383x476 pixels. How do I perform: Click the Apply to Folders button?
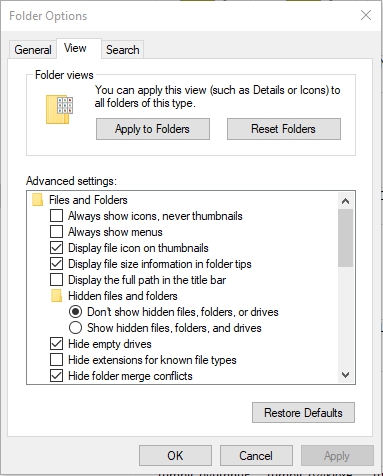pos(153,129)
